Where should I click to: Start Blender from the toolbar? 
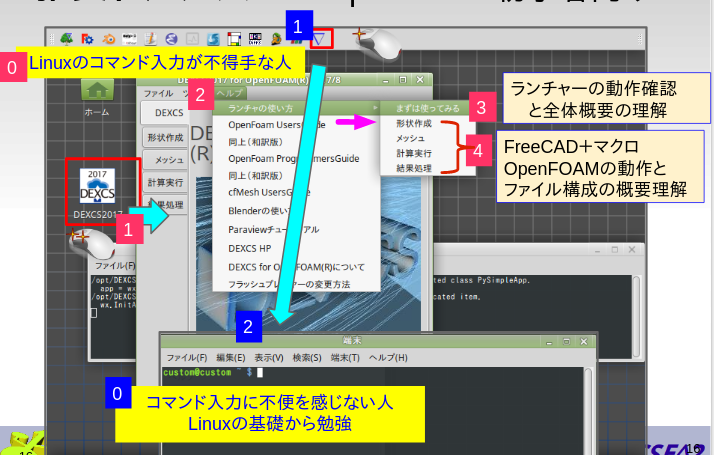[108, 39]
